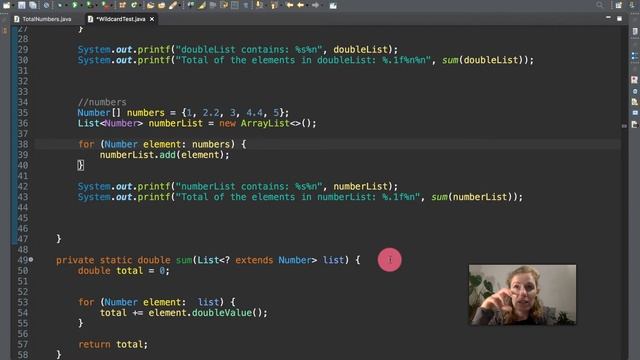
Task: Launch Coverage run icon
Action: point(89,5)
